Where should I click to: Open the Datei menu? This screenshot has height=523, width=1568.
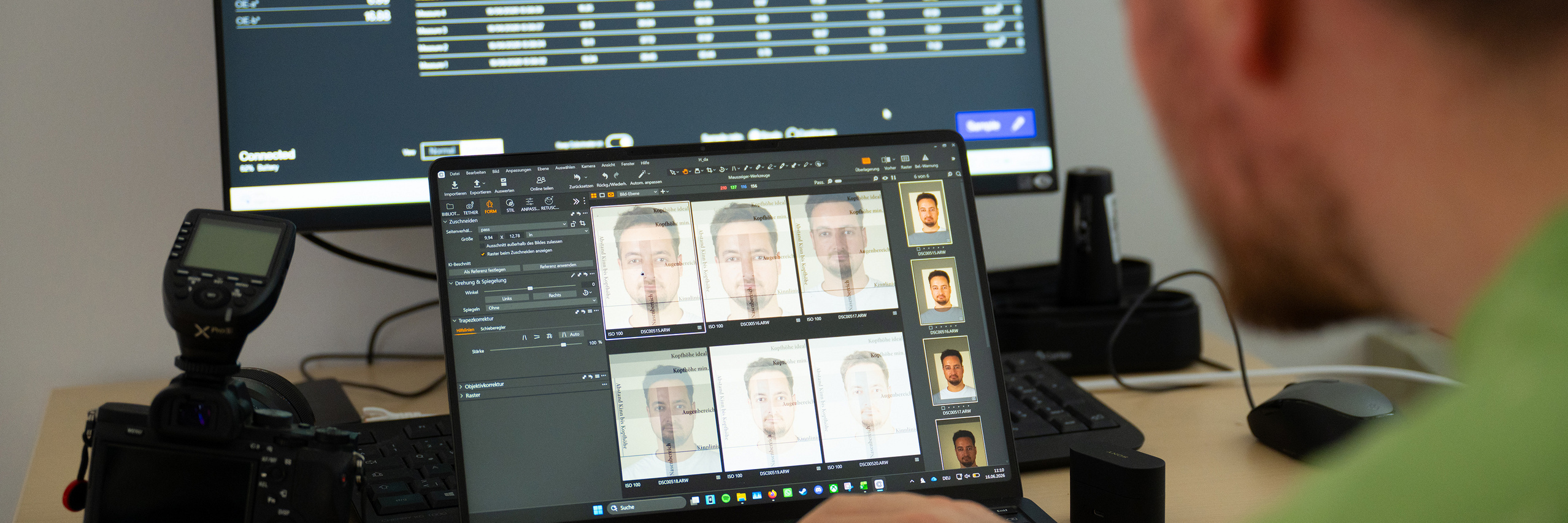pyautogui.click(x=455, y=174)
